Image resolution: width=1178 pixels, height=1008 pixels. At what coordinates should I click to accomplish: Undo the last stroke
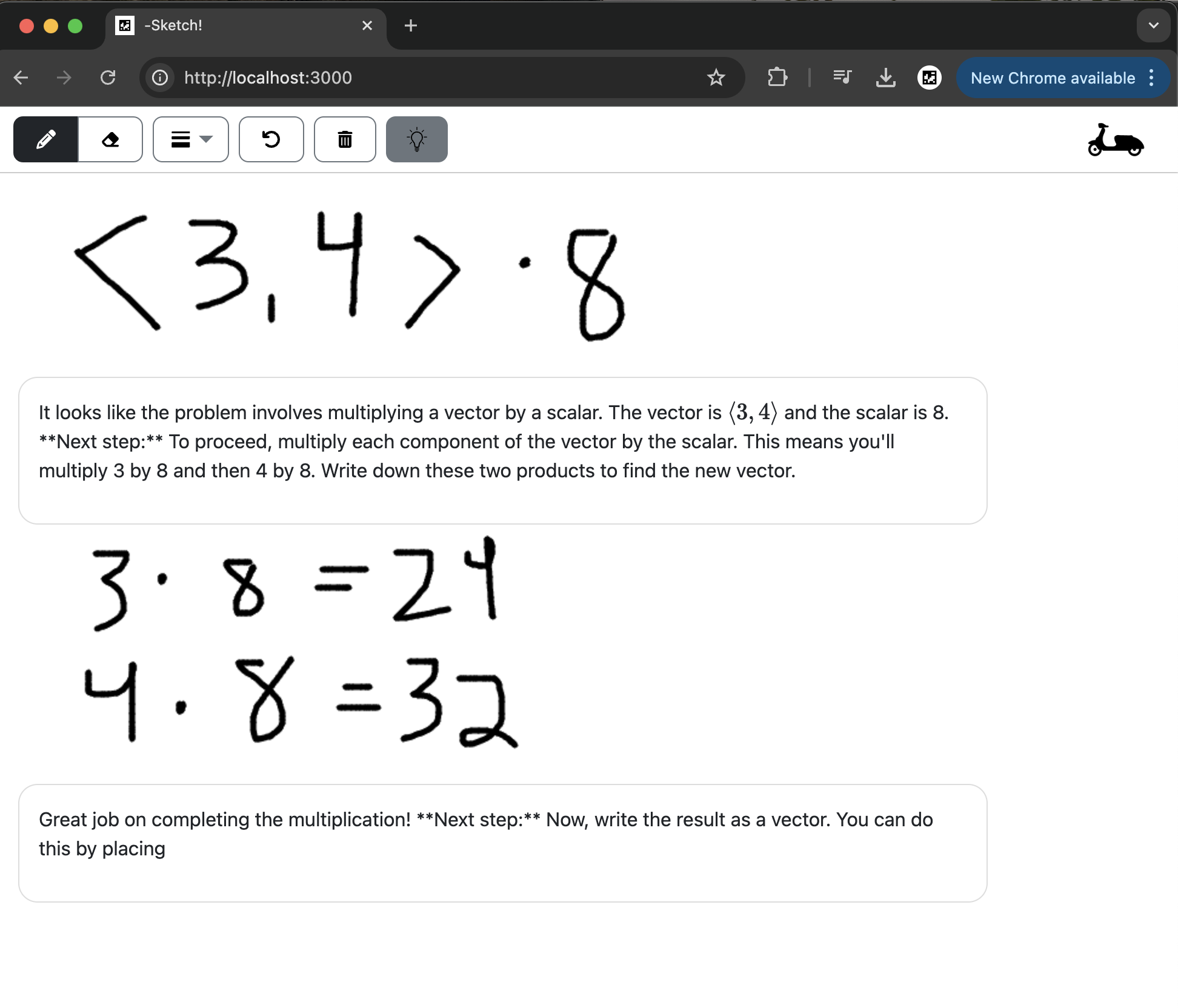(271, 140)
